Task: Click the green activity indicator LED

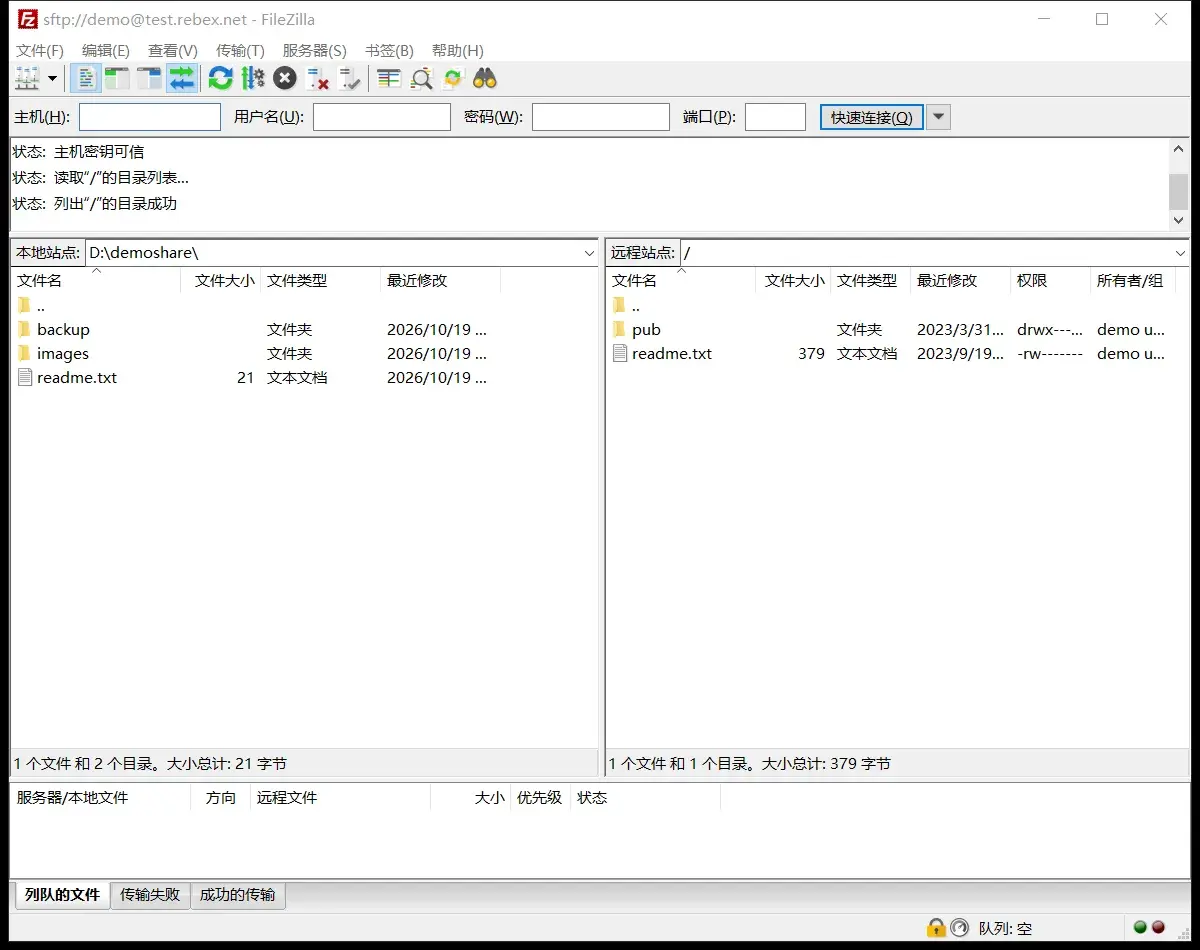Action: pyautogui.click(x=1140, y=928)
